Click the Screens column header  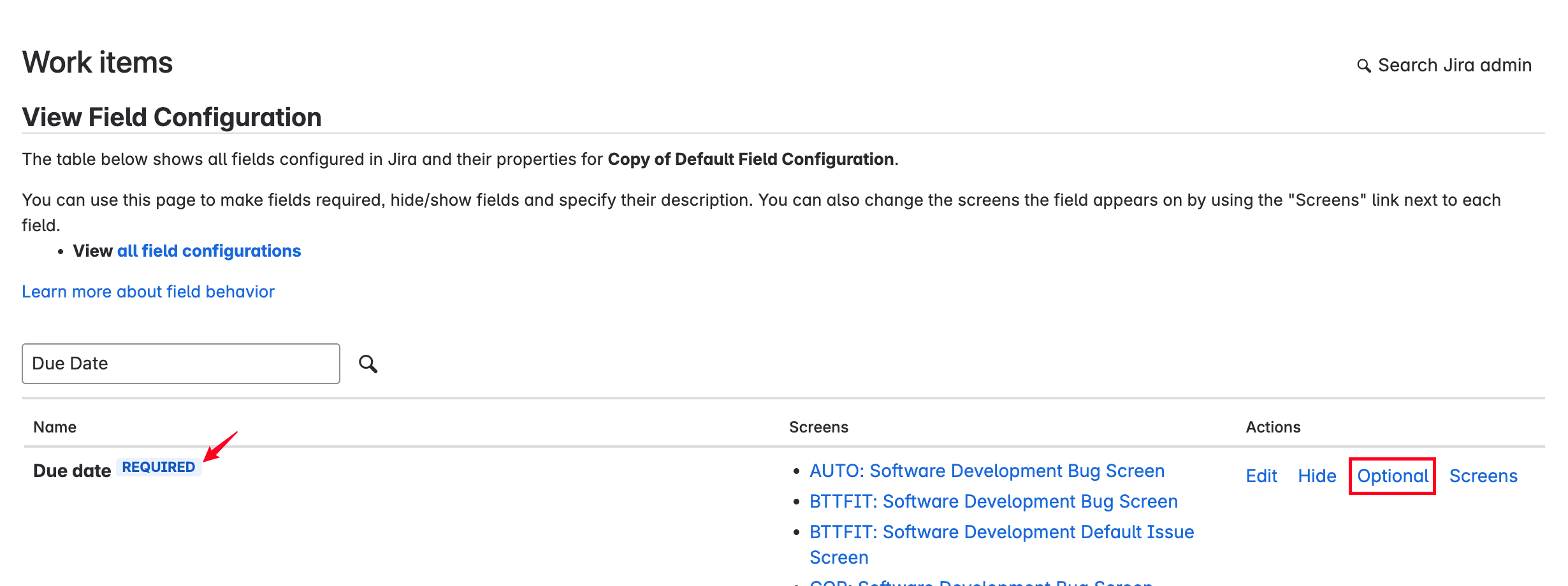point(818,427)
